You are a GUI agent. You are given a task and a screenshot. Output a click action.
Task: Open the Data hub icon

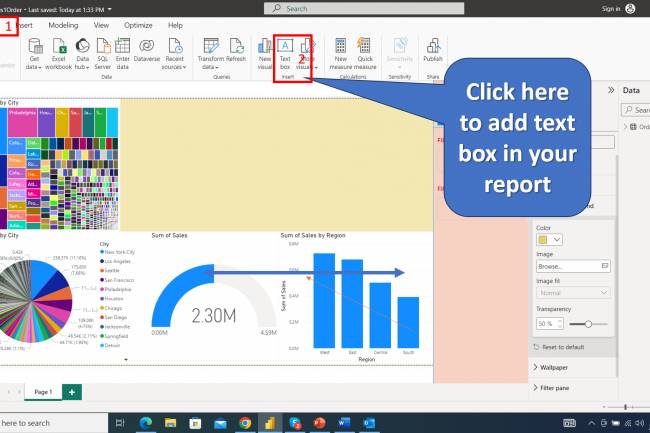pyautogui.click(x=82, y=46)
